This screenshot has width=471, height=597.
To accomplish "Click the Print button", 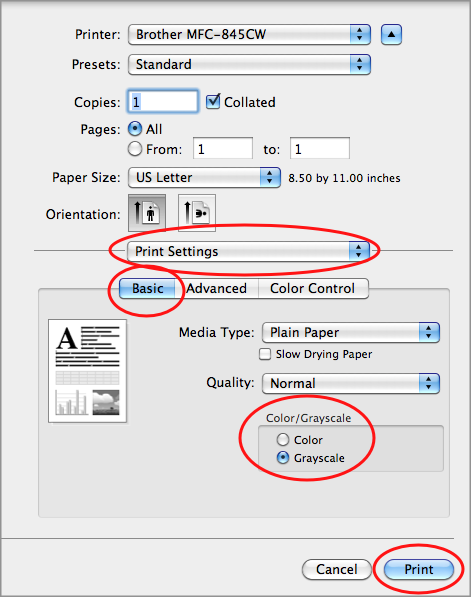I will pyautogui.click(x=419, y=569).
